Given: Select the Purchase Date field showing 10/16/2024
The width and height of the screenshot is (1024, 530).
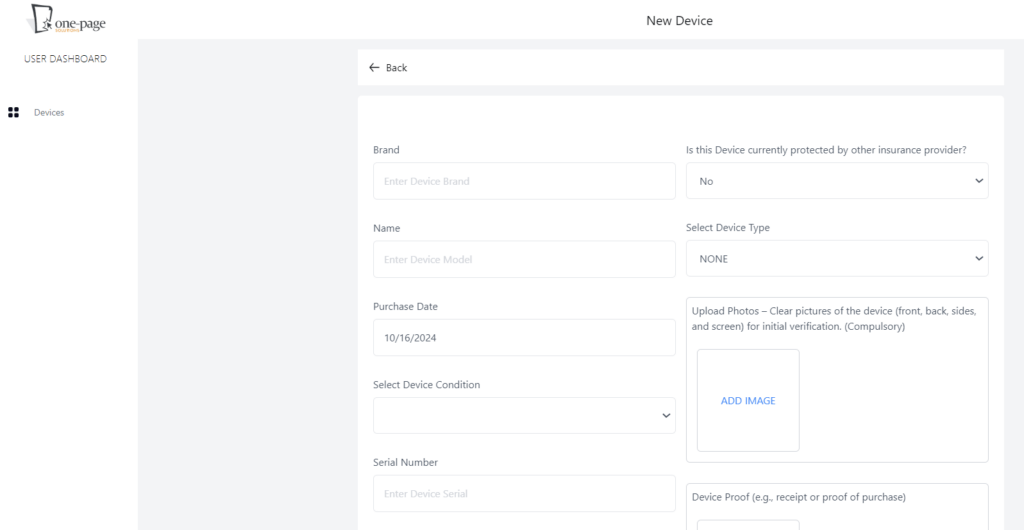Looking at the screenshot, I should pos(523,338).
